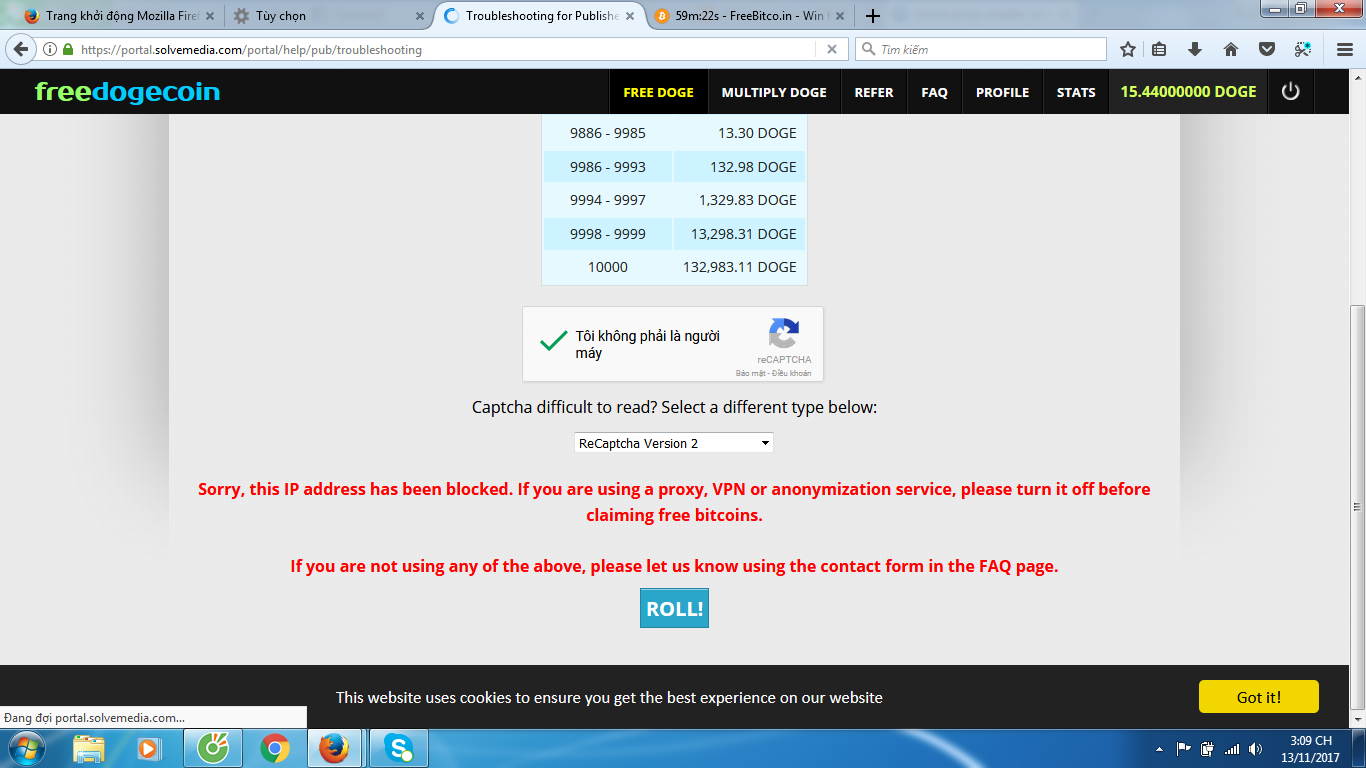This screenshot has height=768, width=1366.
Task: Click the 15.44000000 DOGE balance
Action: click(x=1188, y=92)
